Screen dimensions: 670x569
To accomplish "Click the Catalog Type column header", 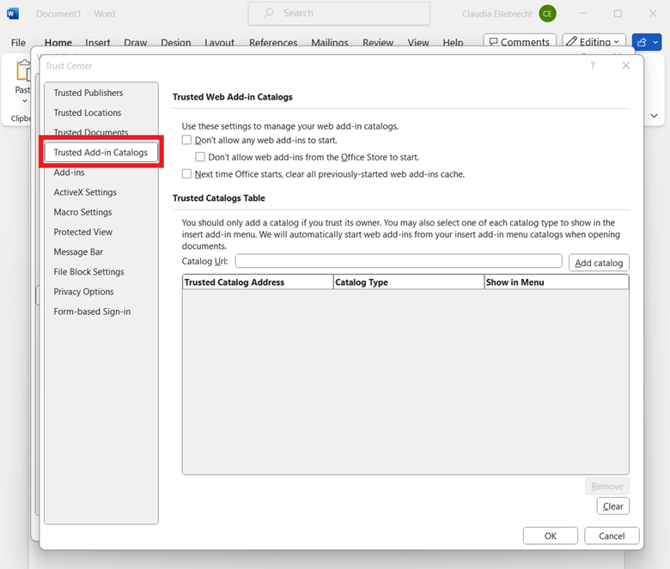I will pyautogui.click(x=408, y=283).
